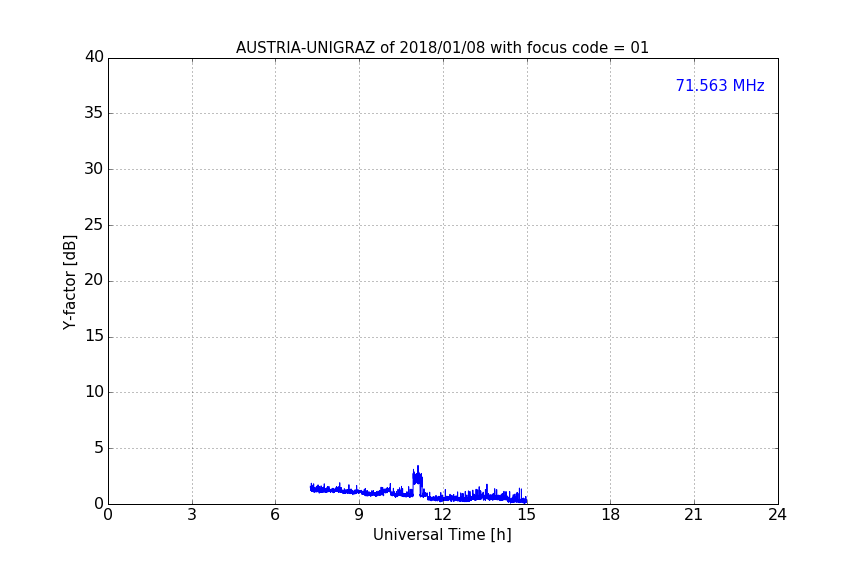Click the plot title 'AUSTRIA-UNIGRAZ of 2018/01/08'
Screen dimensions: 864x576
click(x=360, y=47)
